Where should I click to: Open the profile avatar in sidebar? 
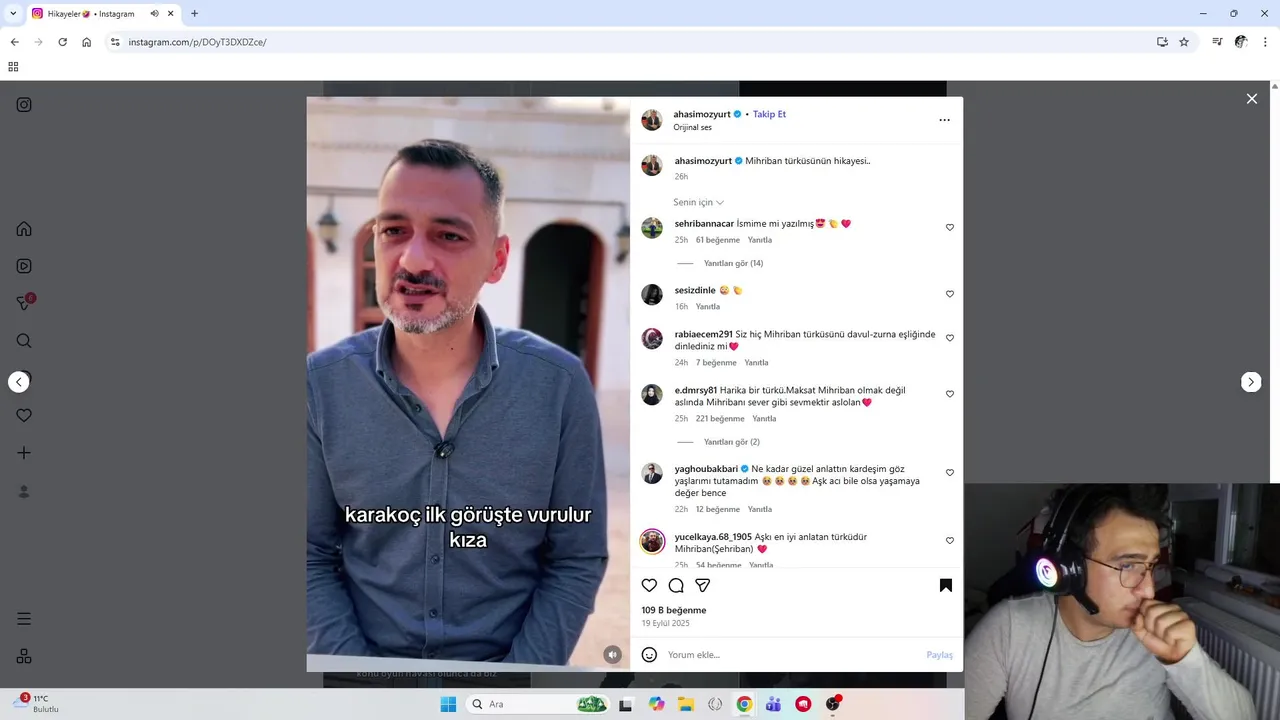pyautogui.click(x=24, y=492)
